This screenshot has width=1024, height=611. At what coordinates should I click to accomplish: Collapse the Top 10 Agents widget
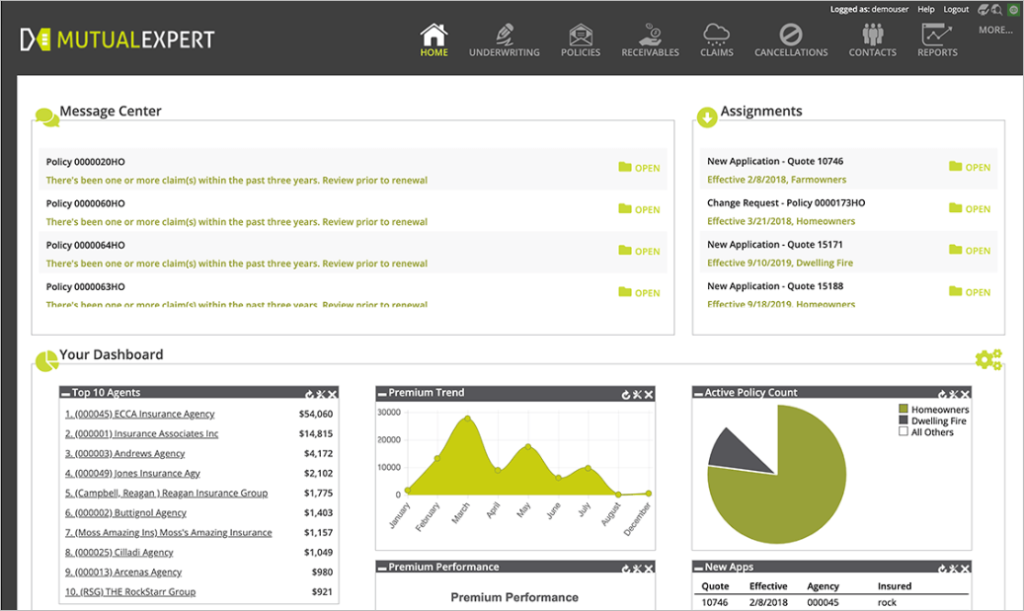tap(66, 394)
